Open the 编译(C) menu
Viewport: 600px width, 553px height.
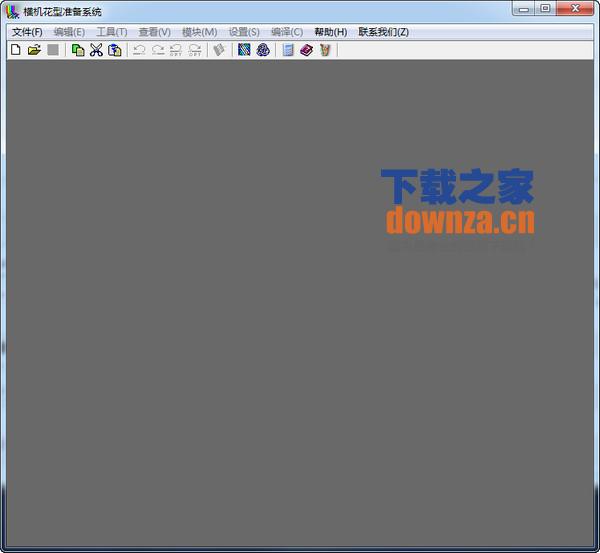point(287,32)
